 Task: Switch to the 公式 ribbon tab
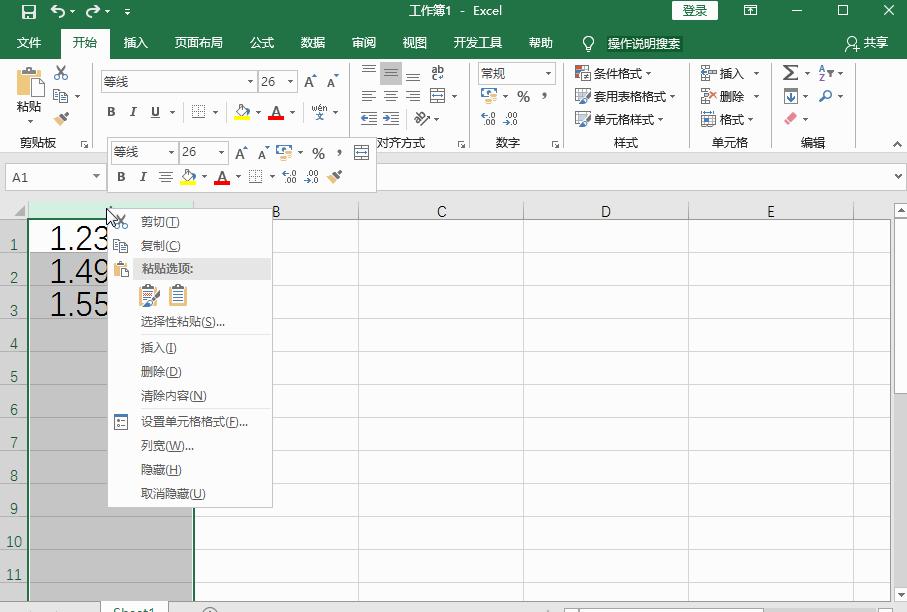[x=261, y=43]
